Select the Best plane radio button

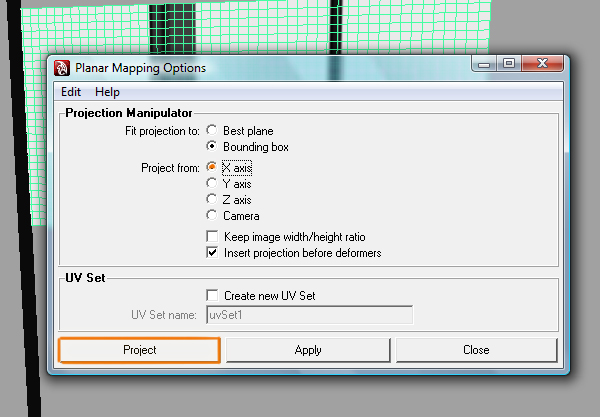tap(212, 130)
